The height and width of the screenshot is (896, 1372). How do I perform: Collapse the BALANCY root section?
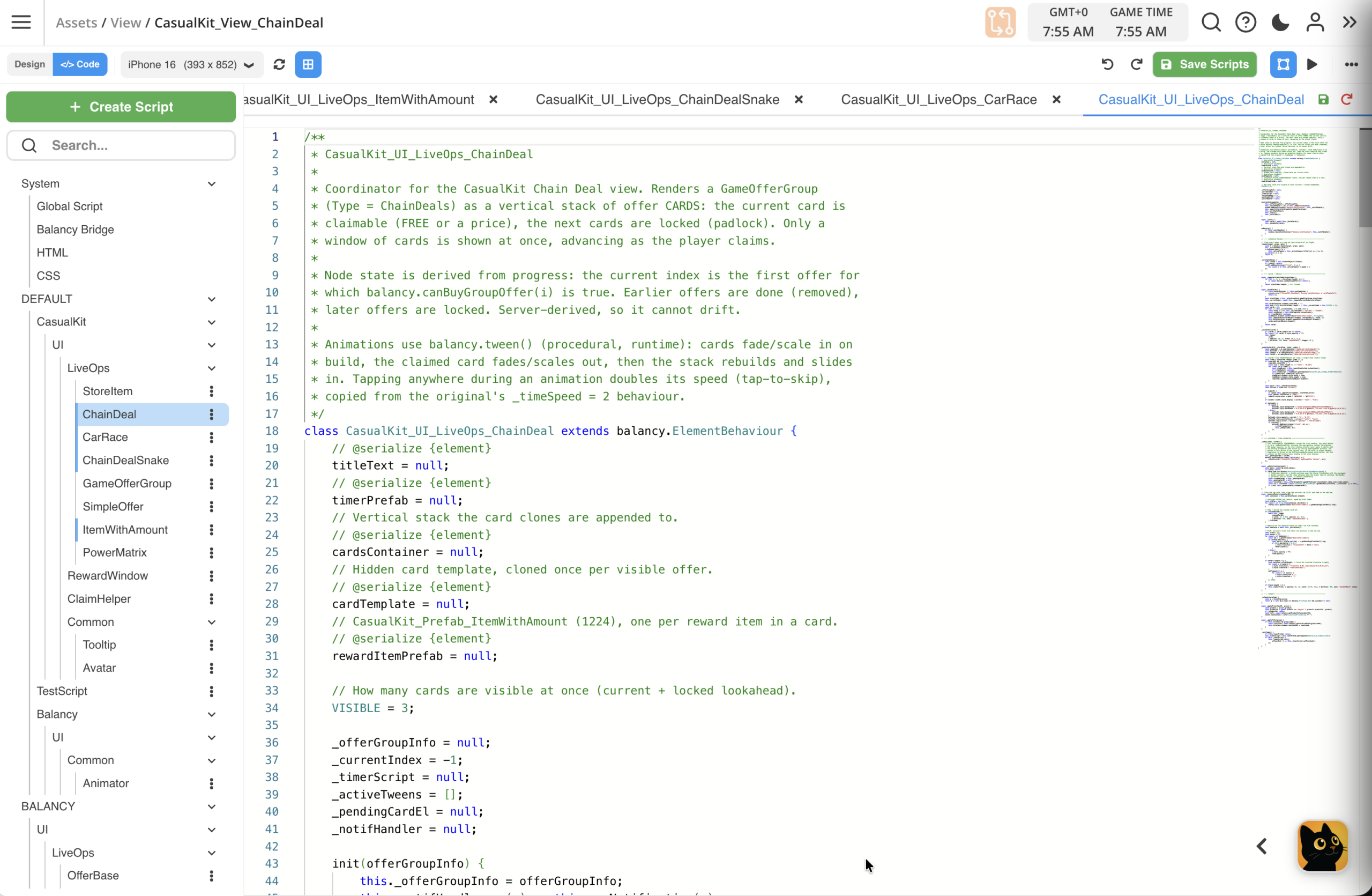tap(212, 806)
